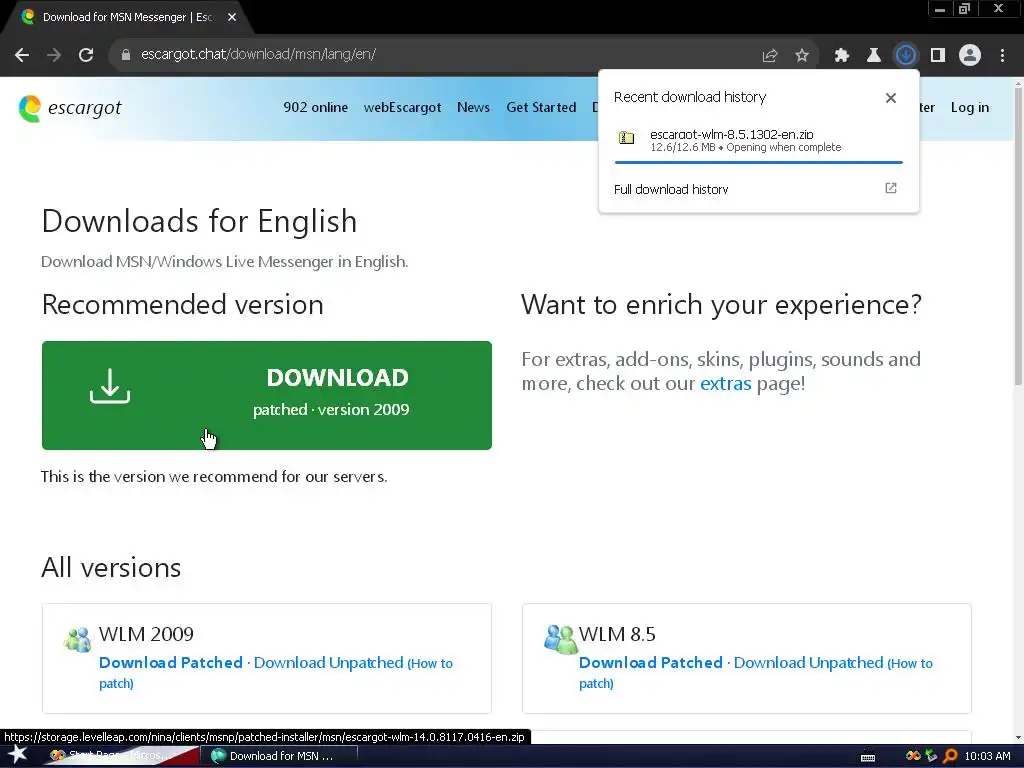This screenshot has height=768, width=1024.
Task: Click the browser forward arrow
Action: 54,55
